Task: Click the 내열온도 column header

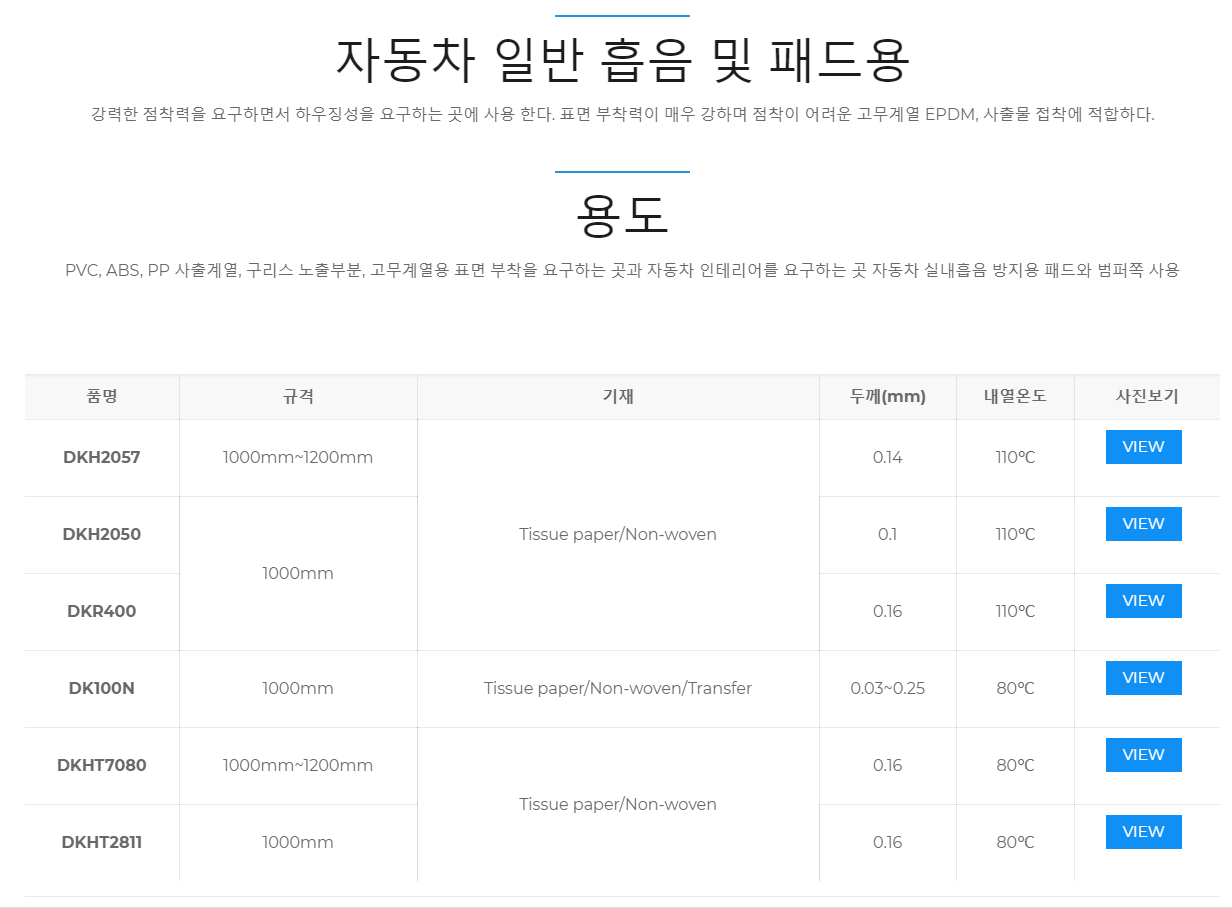Action: point(1015,396)
